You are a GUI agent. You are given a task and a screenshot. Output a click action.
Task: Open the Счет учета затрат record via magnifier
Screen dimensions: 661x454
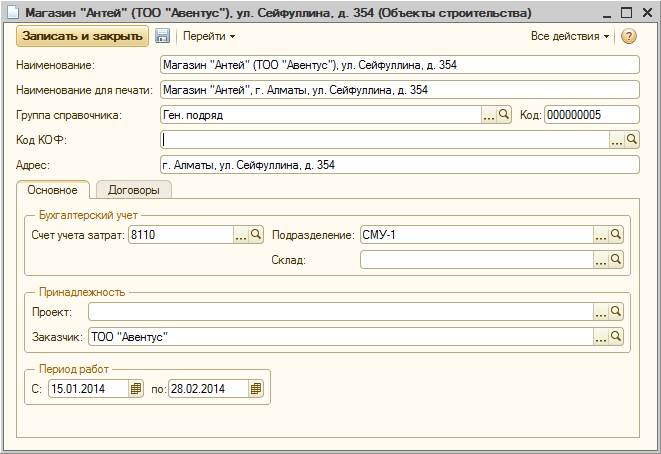click(x=256, y=235)
